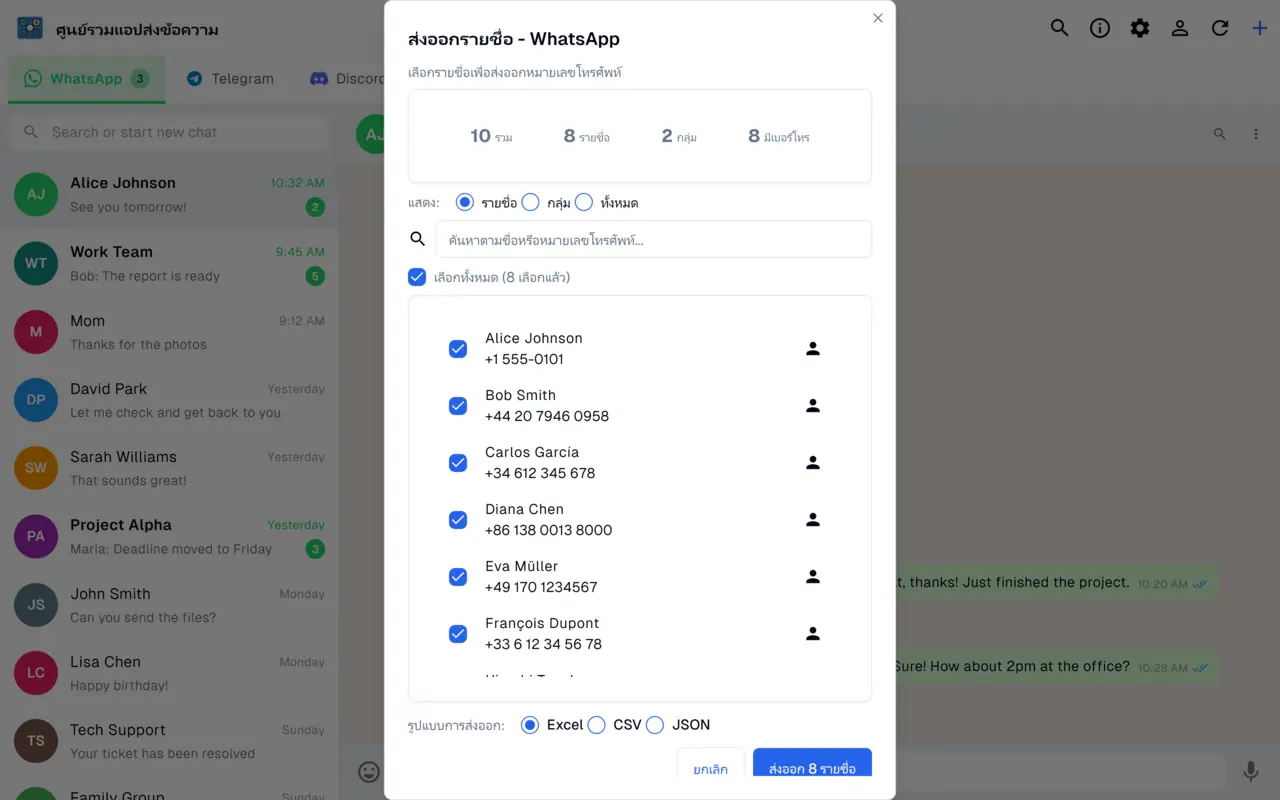Click the top toolbar search icon

coord(1060,28)
